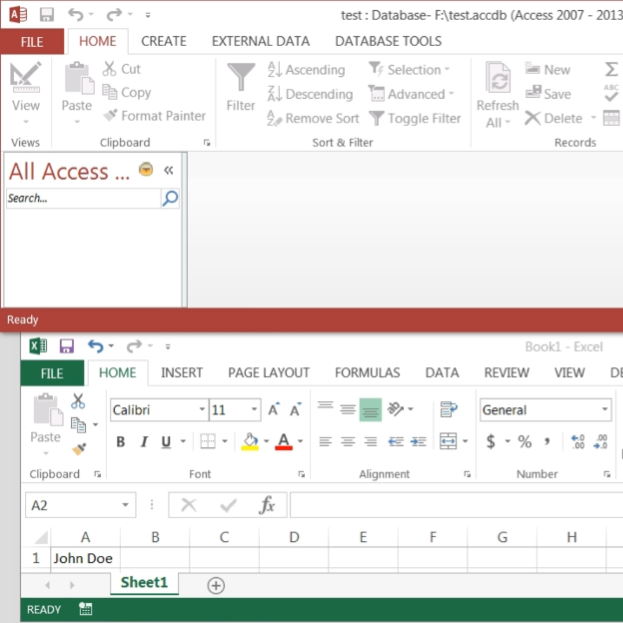The height and width of the screenshot is (623, 623).
Task: Open Access FILE tab
Action: 32,41
